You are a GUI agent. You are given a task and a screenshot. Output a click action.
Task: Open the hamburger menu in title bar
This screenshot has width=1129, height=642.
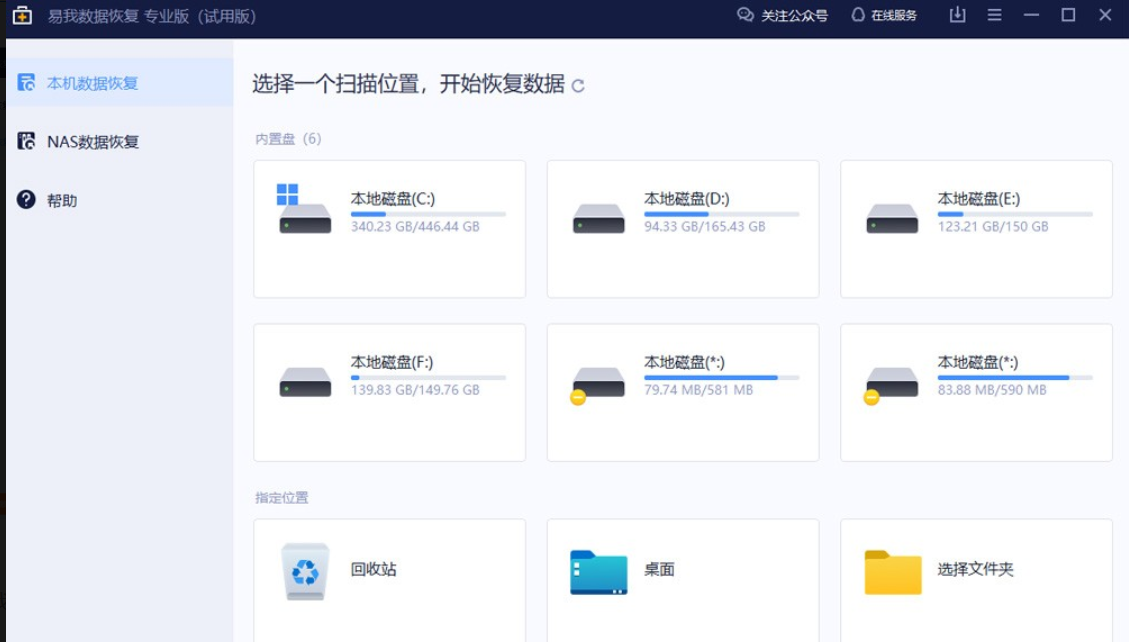tap(994, 15)
